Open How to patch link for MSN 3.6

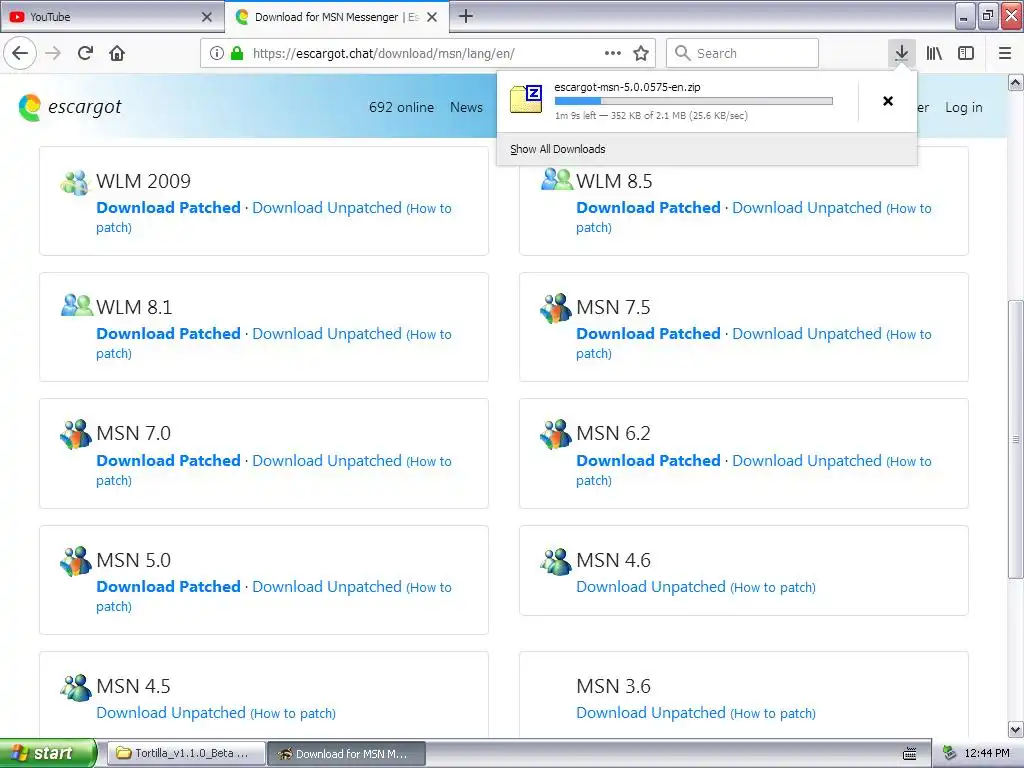point(773,713)
